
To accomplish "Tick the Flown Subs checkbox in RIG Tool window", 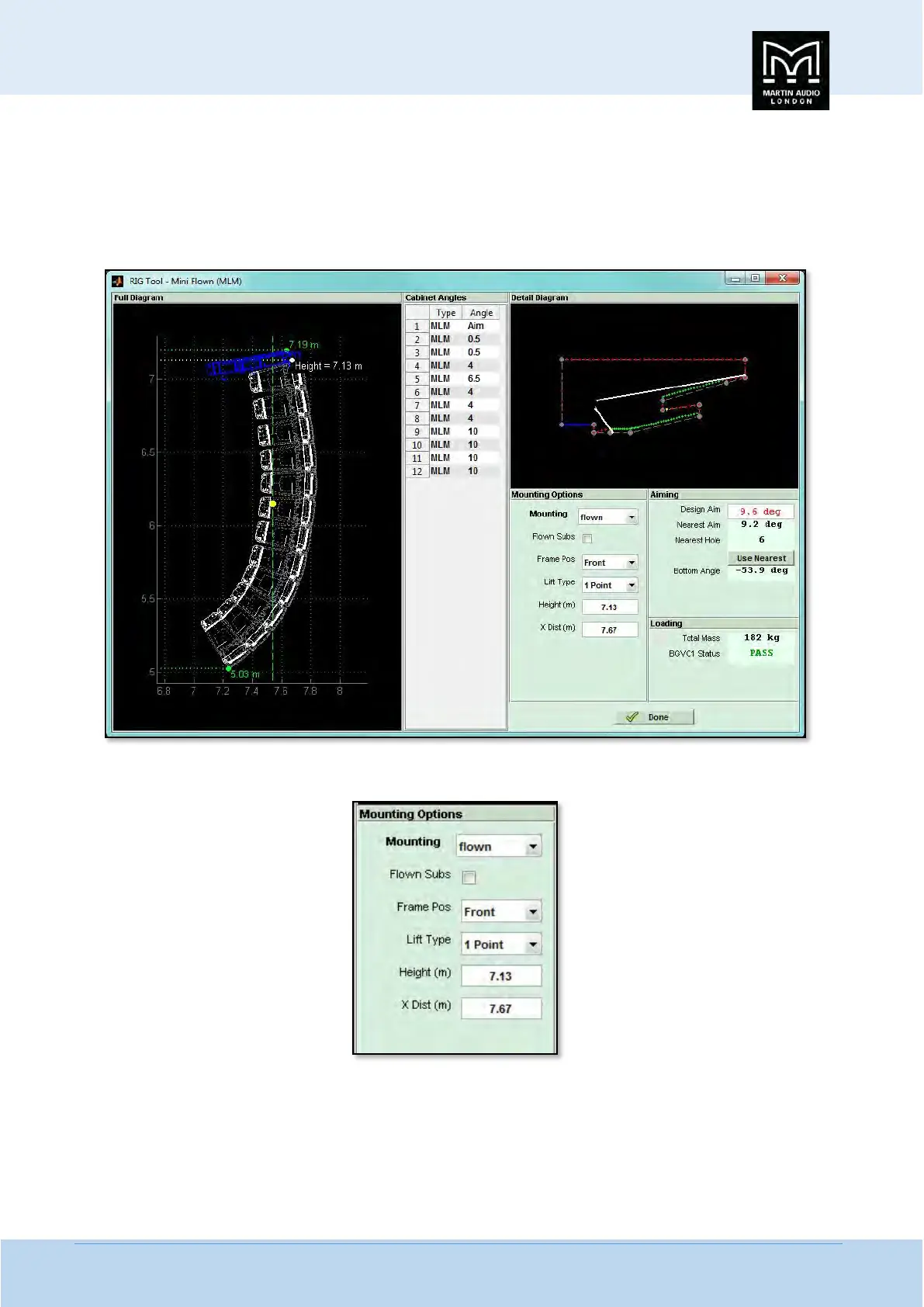I will click(x=587, y=539).
